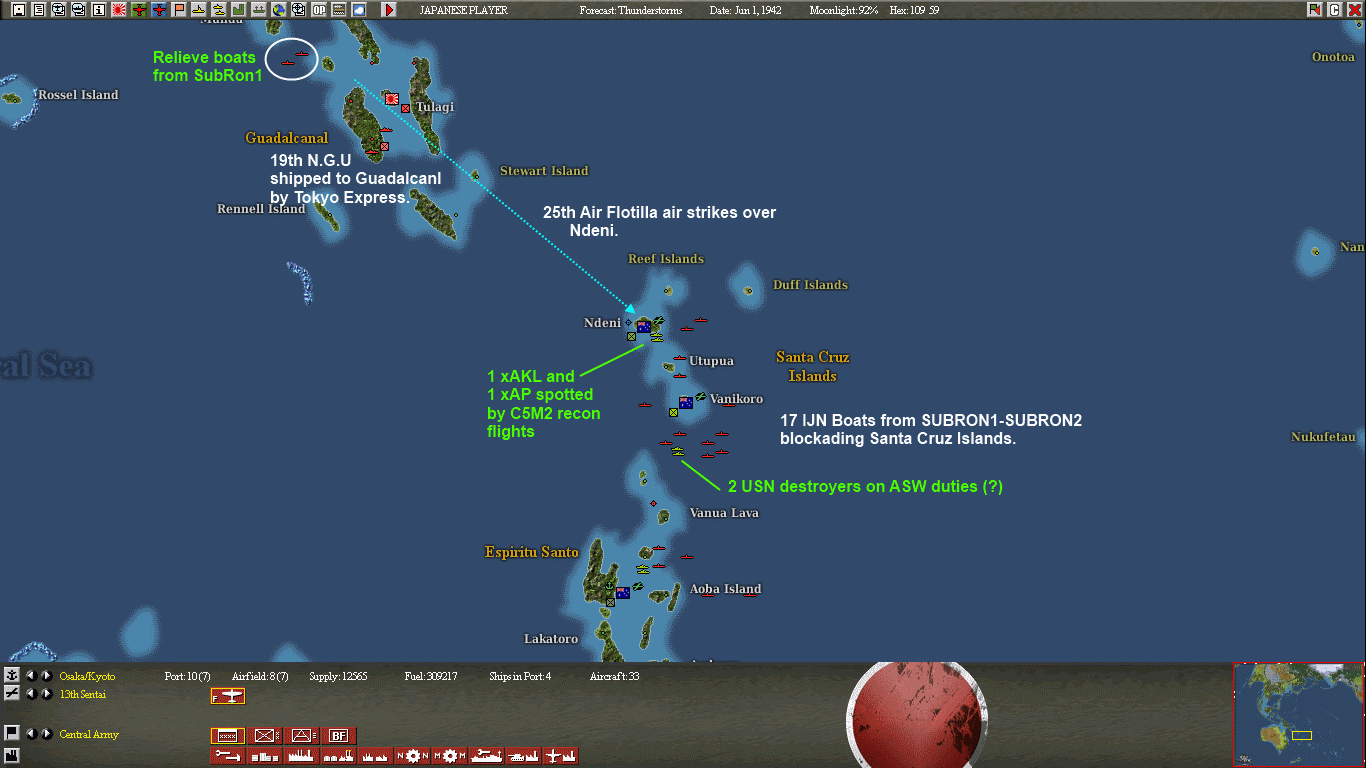Image resolution: width=1366 pixels, height=768 pixels.
Task: Click the Guadalcanal map label
Action: pos(287,138)
